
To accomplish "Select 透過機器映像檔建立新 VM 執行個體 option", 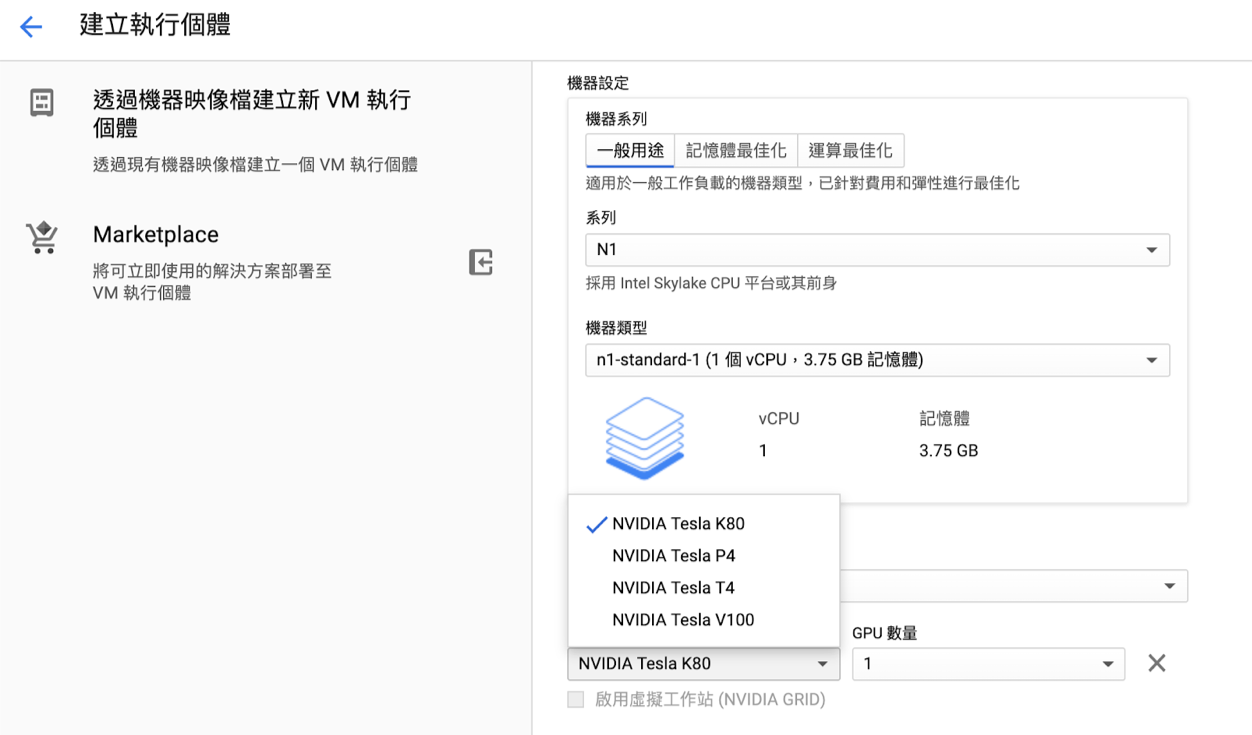I will tap(252, 114).
